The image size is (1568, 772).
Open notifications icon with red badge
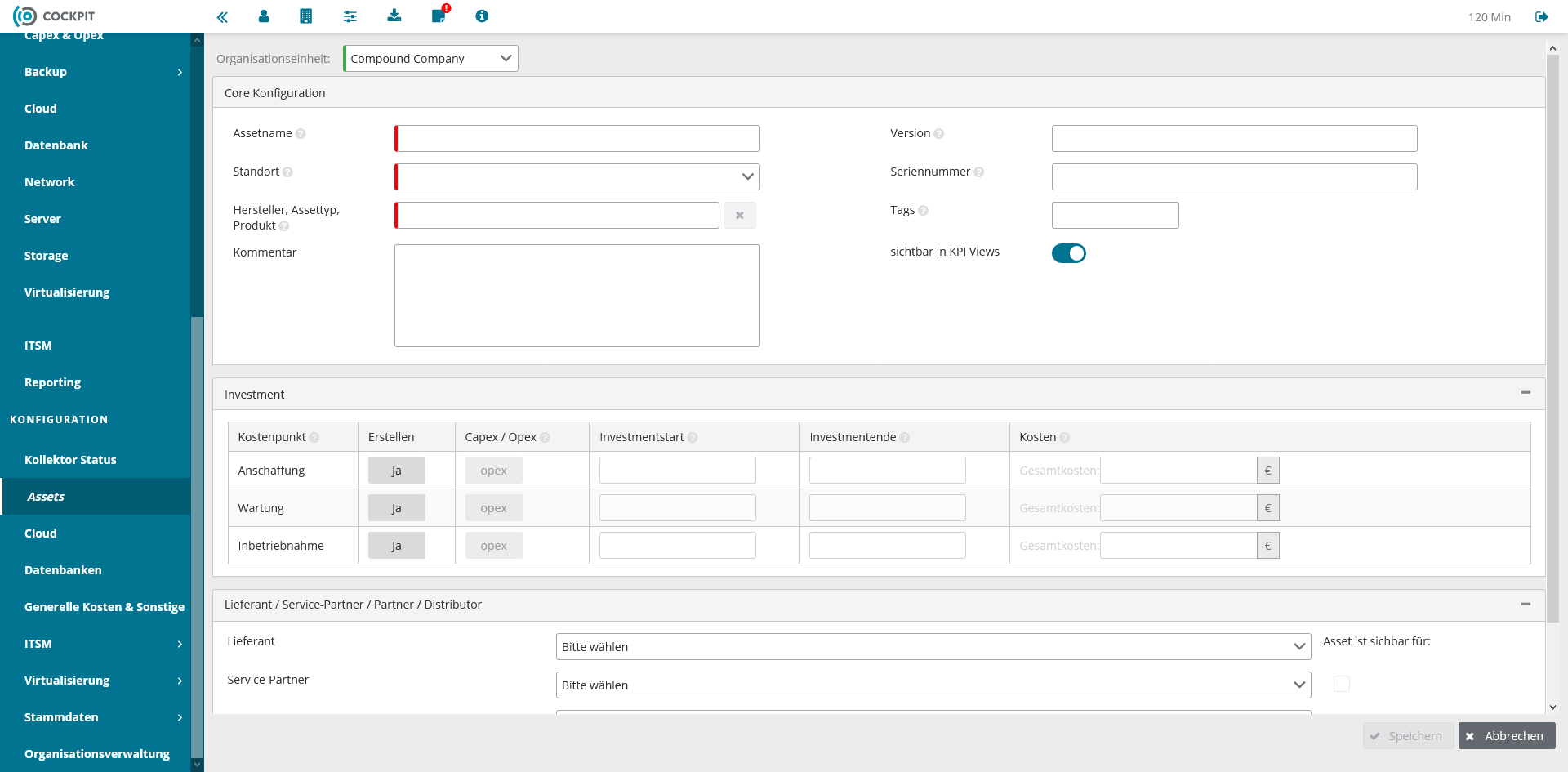click(439, 15)
